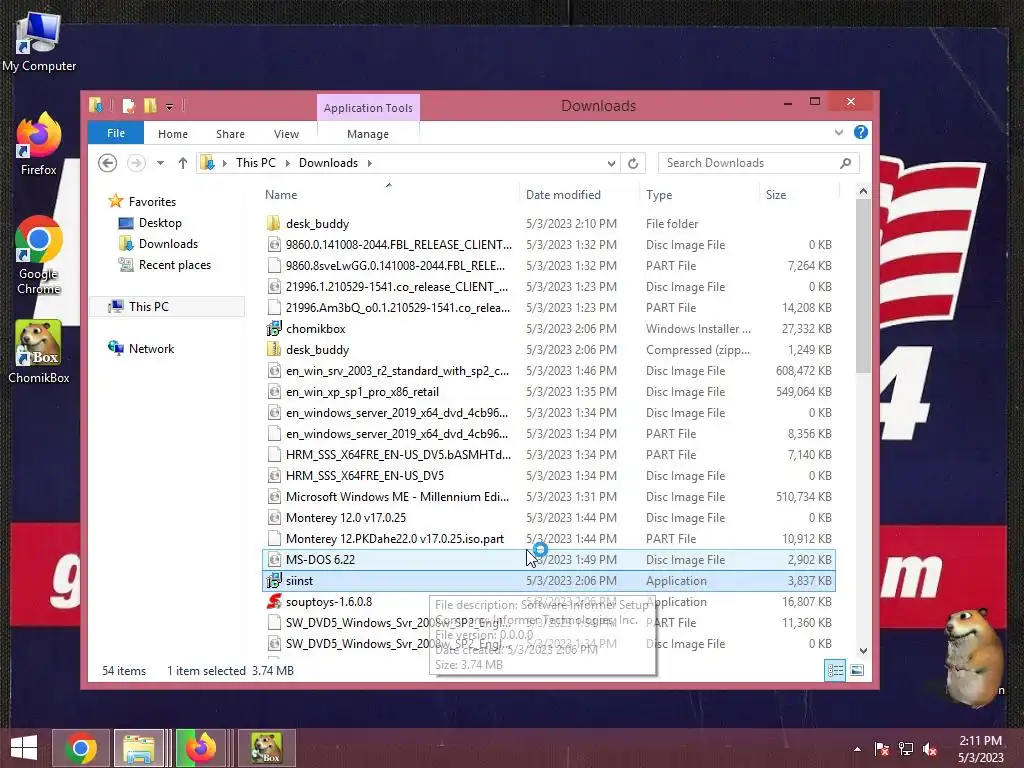Image resolution: width=1024 pixels, height=768 pixels.
Task: Open the File tab
Action: [x=116, y=133]
